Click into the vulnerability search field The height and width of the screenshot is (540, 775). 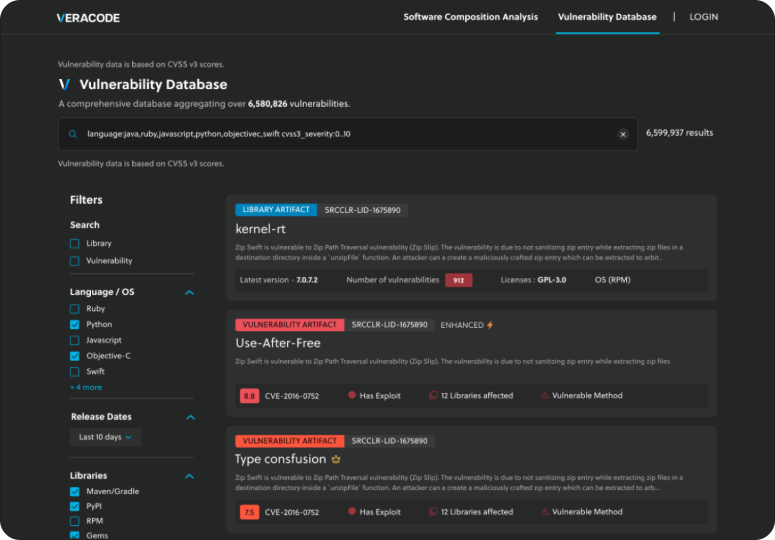(x=348, y=134)
